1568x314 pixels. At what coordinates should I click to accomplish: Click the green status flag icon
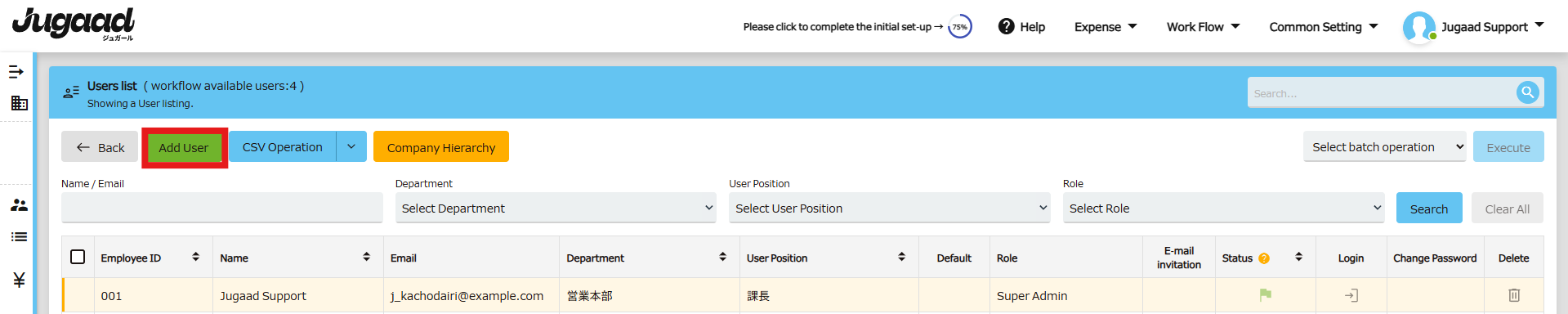[x=1265, y=294]
